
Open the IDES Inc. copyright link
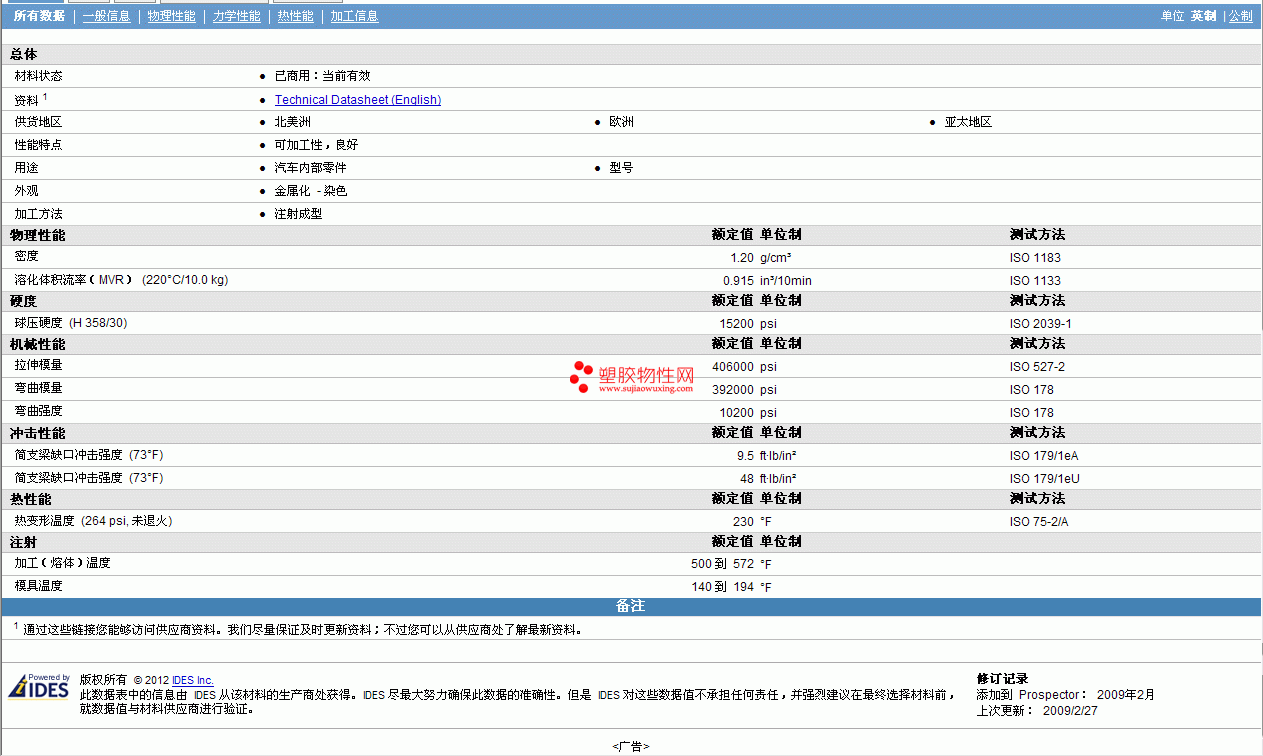pyautogui.click(x=193, y=680)
